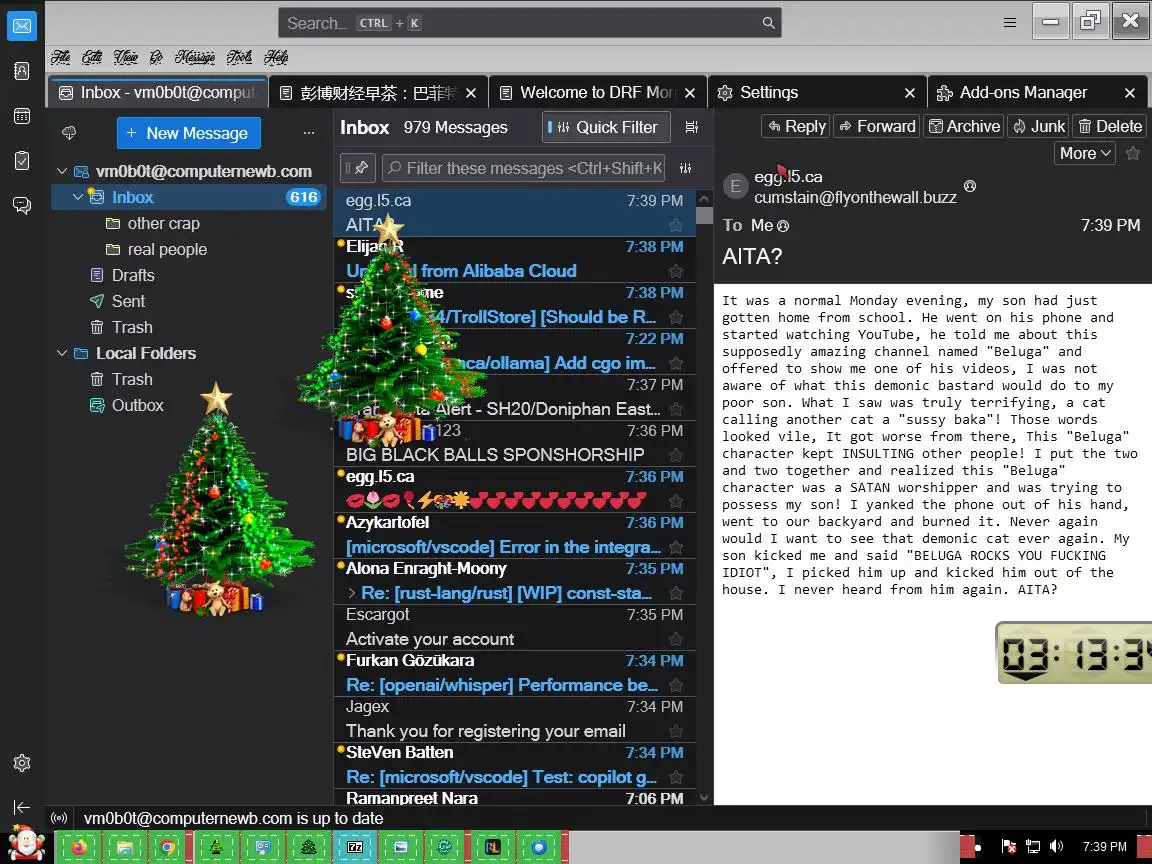Collapse the Inbox folder subtree
1152x864 pixels.
(78, 197)
